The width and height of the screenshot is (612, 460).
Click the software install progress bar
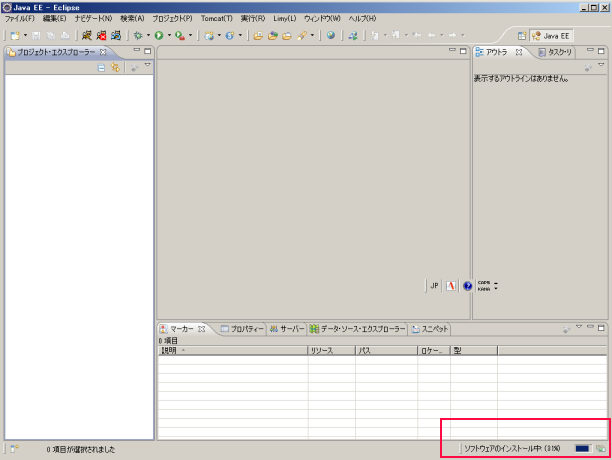point(582,449)
